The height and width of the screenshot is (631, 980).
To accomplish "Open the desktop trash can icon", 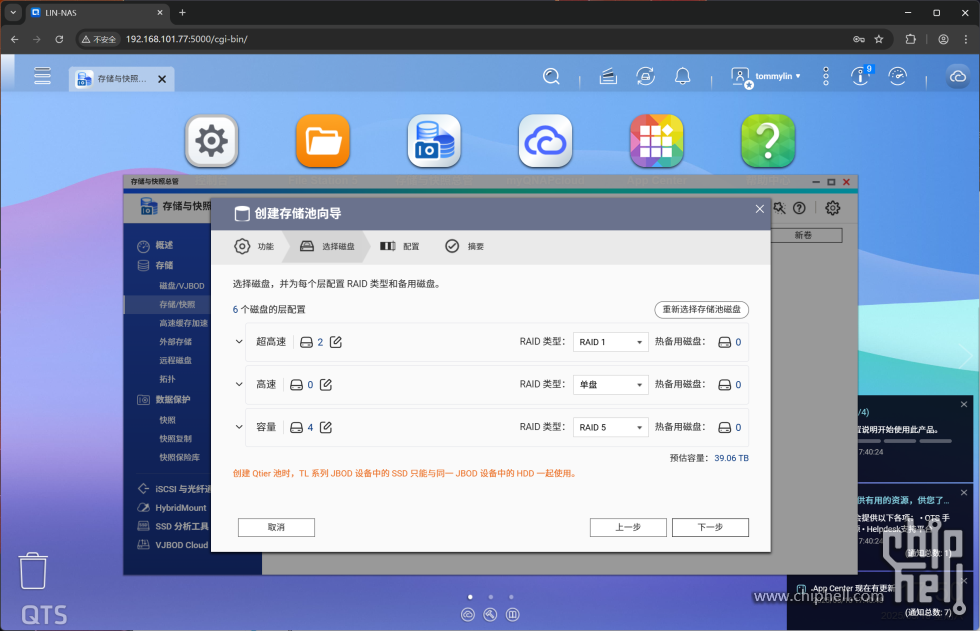I will coord(33,570).
